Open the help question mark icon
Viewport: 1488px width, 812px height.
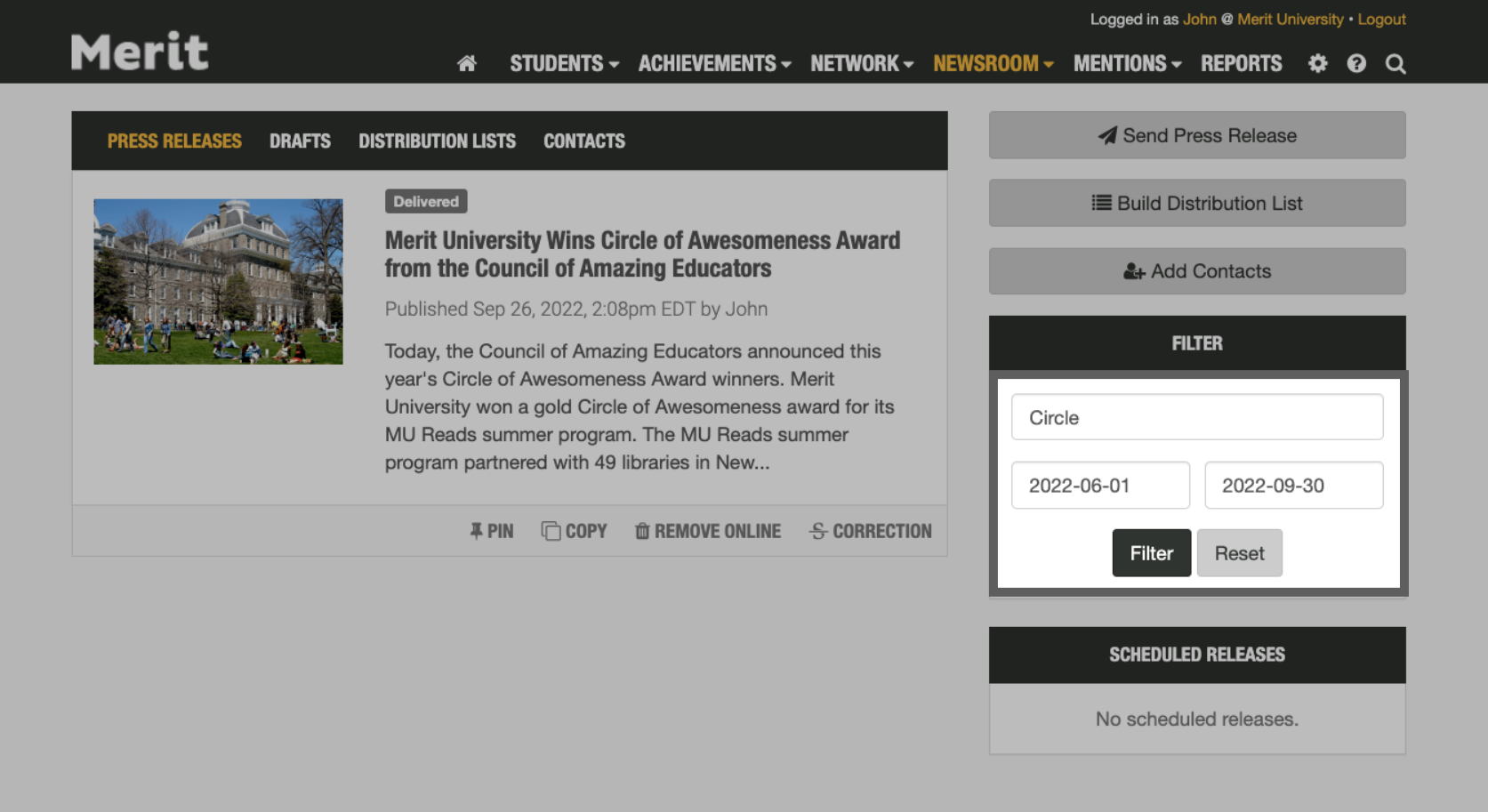click(1355, 63)
